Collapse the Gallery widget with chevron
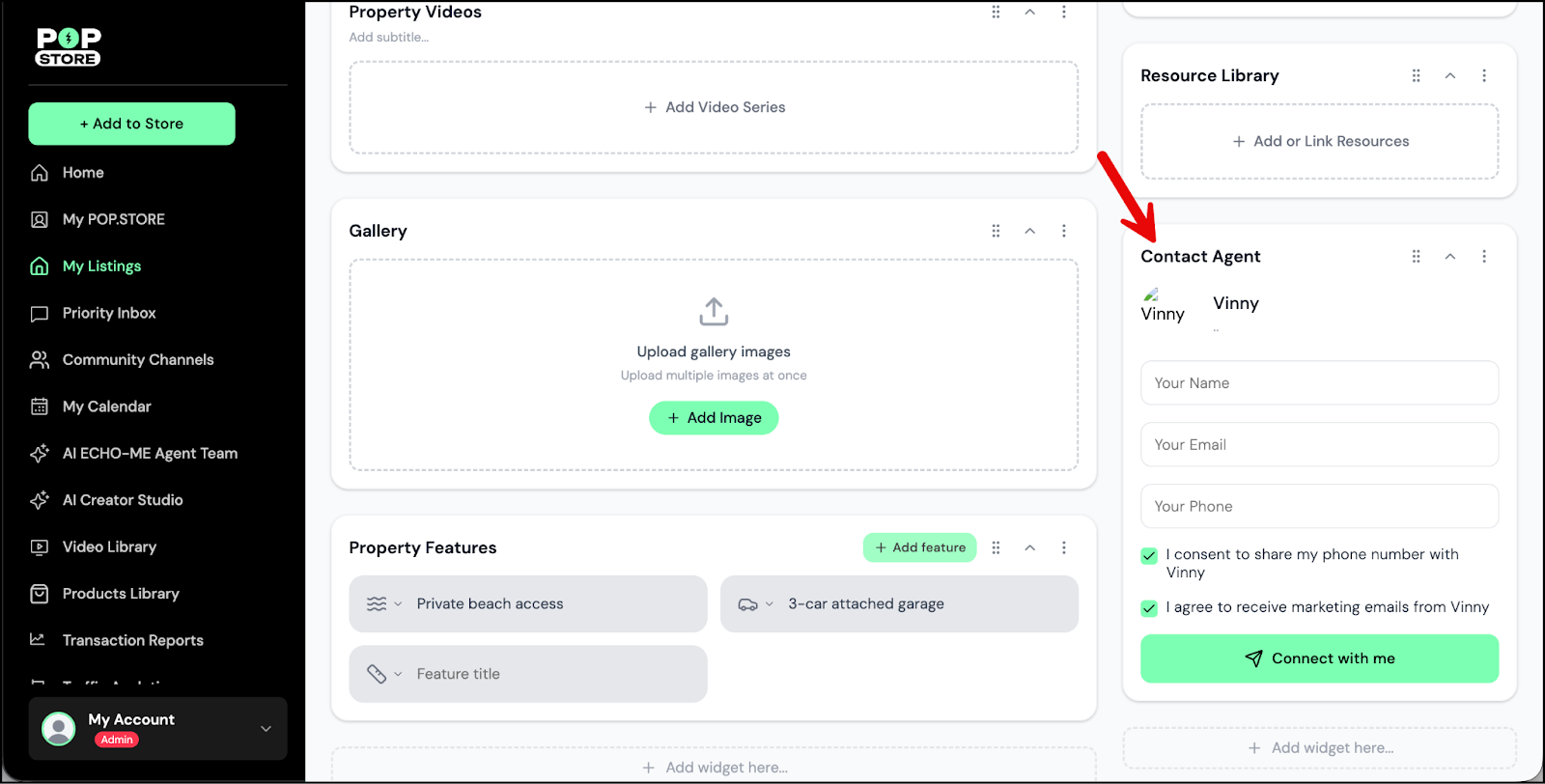Screen dimensions: 1545x784 (x=1030, y=231)
